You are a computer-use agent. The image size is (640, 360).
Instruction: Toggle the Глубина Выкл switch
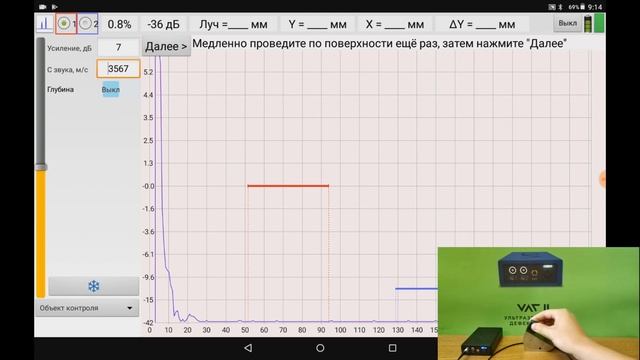click(111, 89)
